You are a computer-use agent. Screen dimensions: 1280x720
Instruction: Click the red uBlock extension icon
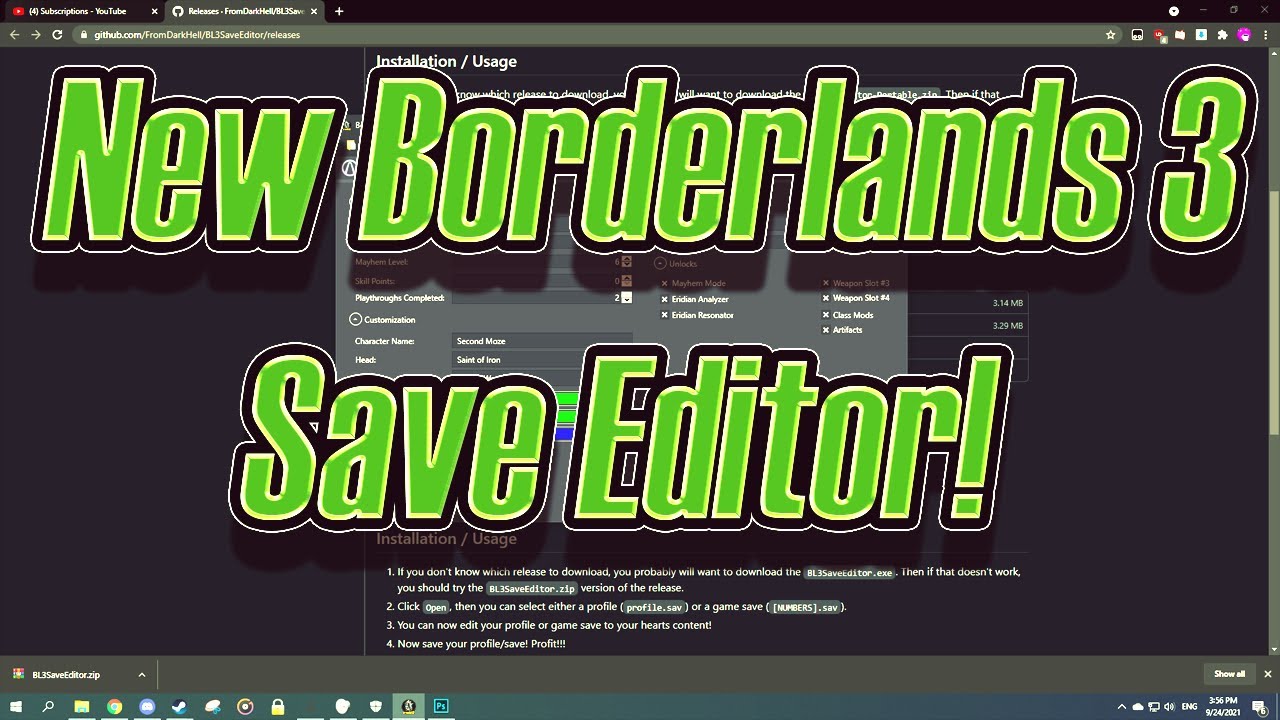tap(1159, 34)
